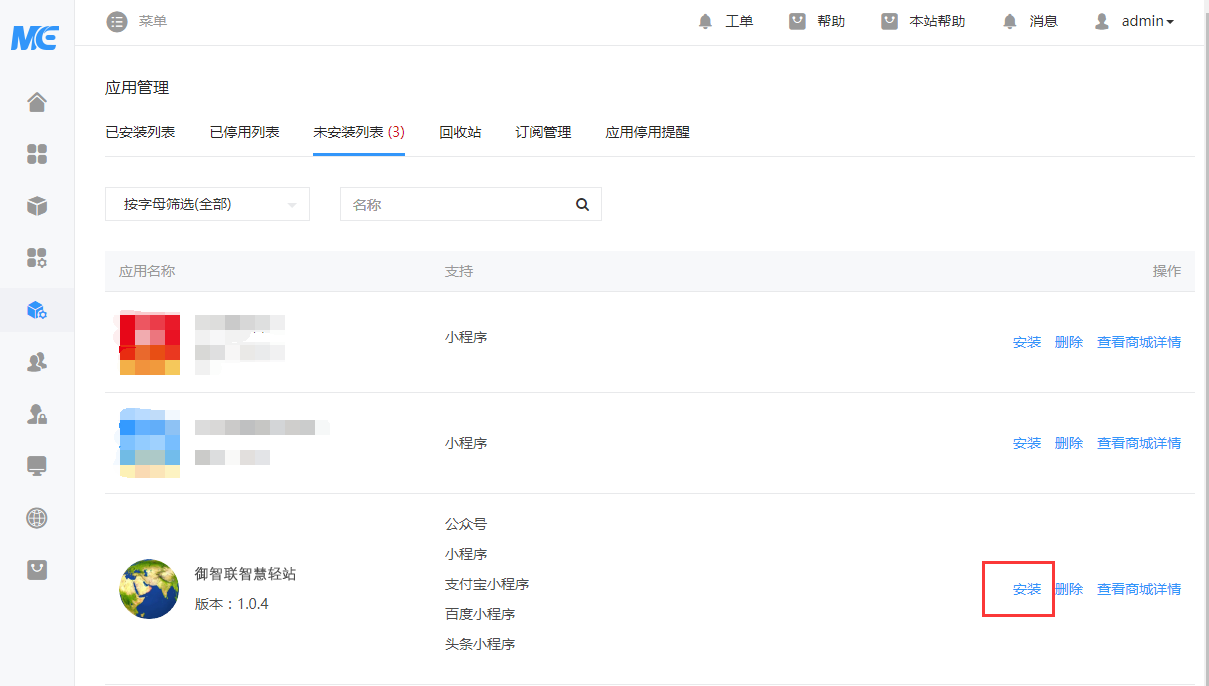View 查看商城详情 for second app row
Viewport: 1209px width, 686px height.
[x=1138, y=443]
